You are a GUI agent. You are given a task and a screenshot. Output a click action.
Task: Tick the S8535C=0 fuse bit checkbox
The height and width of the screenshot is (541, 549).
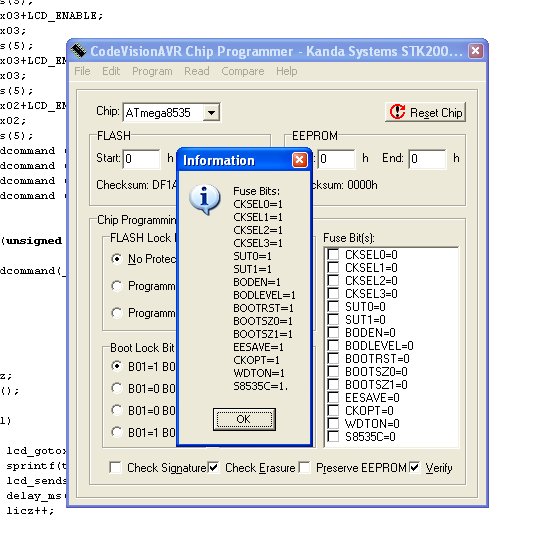tap(333, 436)
